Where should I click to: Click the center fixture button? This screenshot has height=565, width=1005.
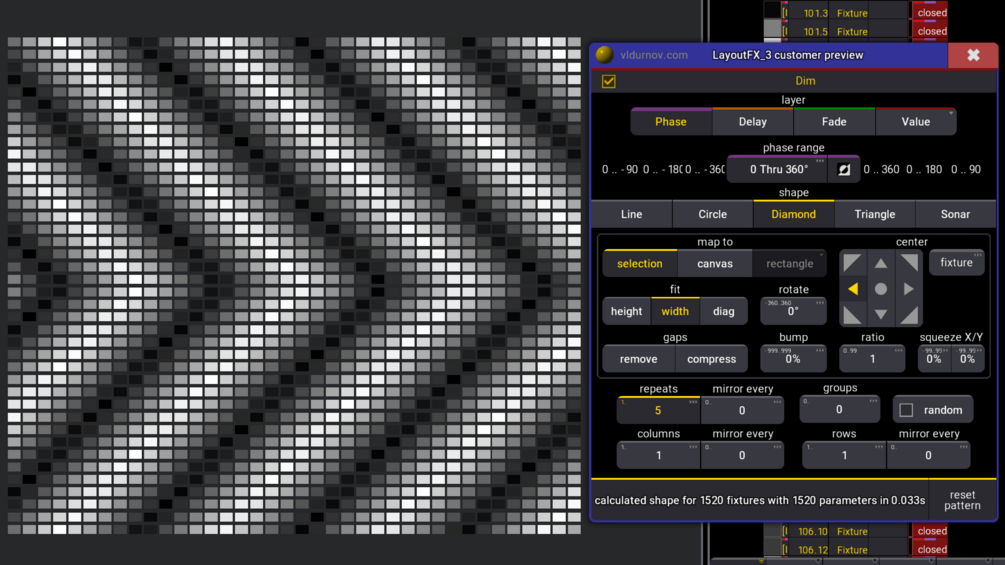[x=956, y=263]
